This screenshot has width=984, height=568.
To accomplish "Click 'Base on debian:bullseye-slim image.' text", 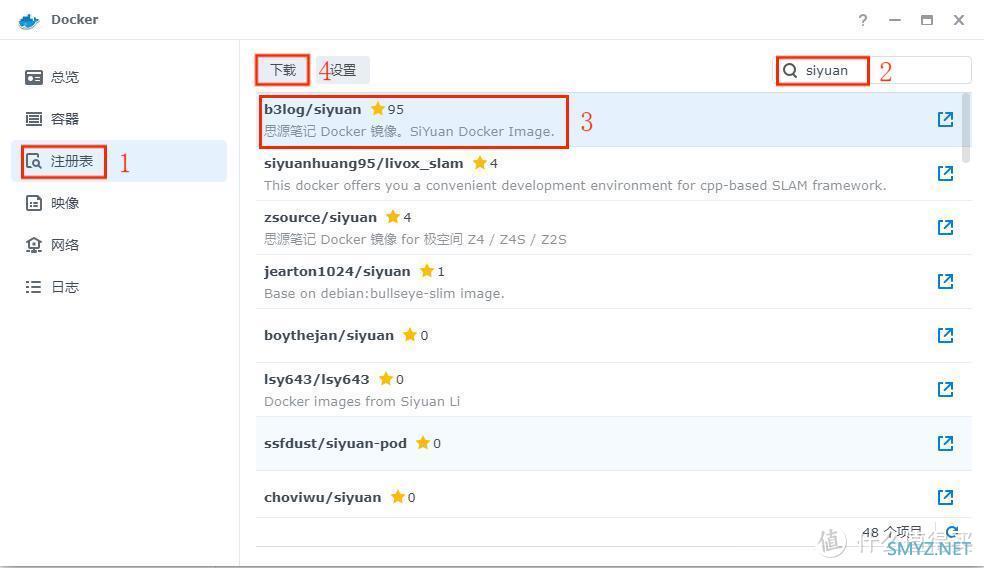I will click(384, 293).
